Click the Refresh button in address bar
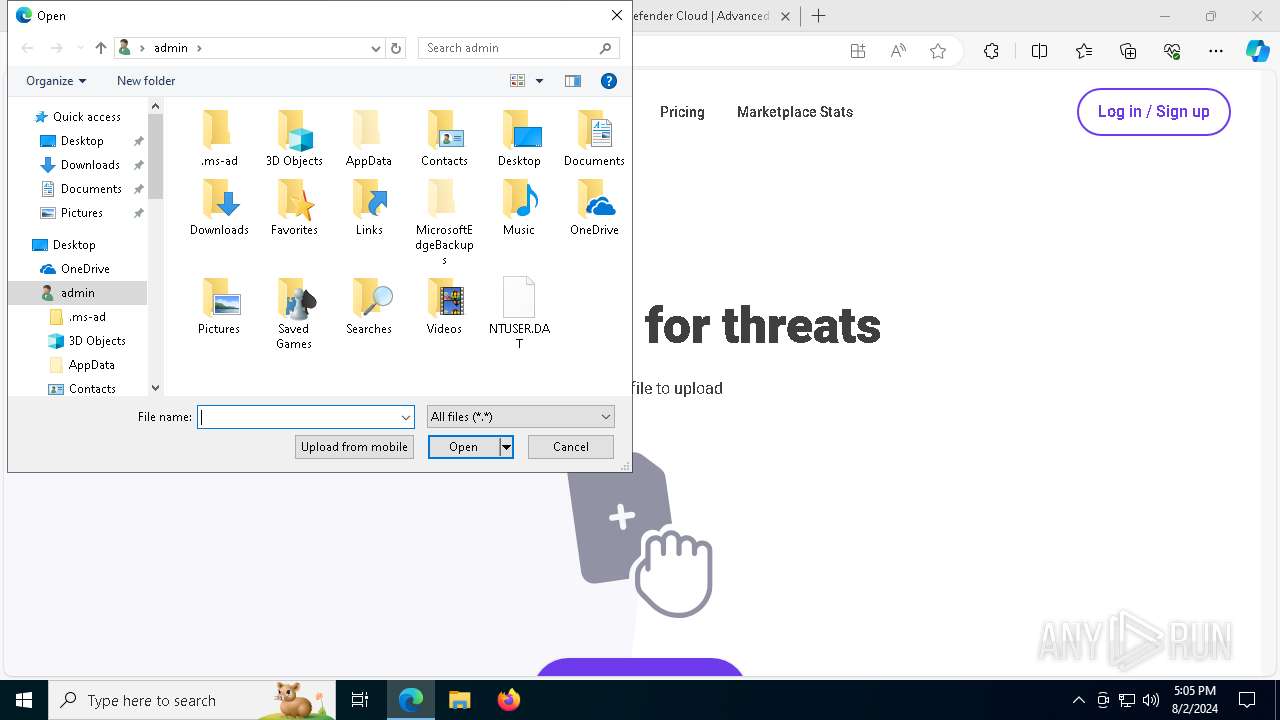1280x720 pixels. 396,48
